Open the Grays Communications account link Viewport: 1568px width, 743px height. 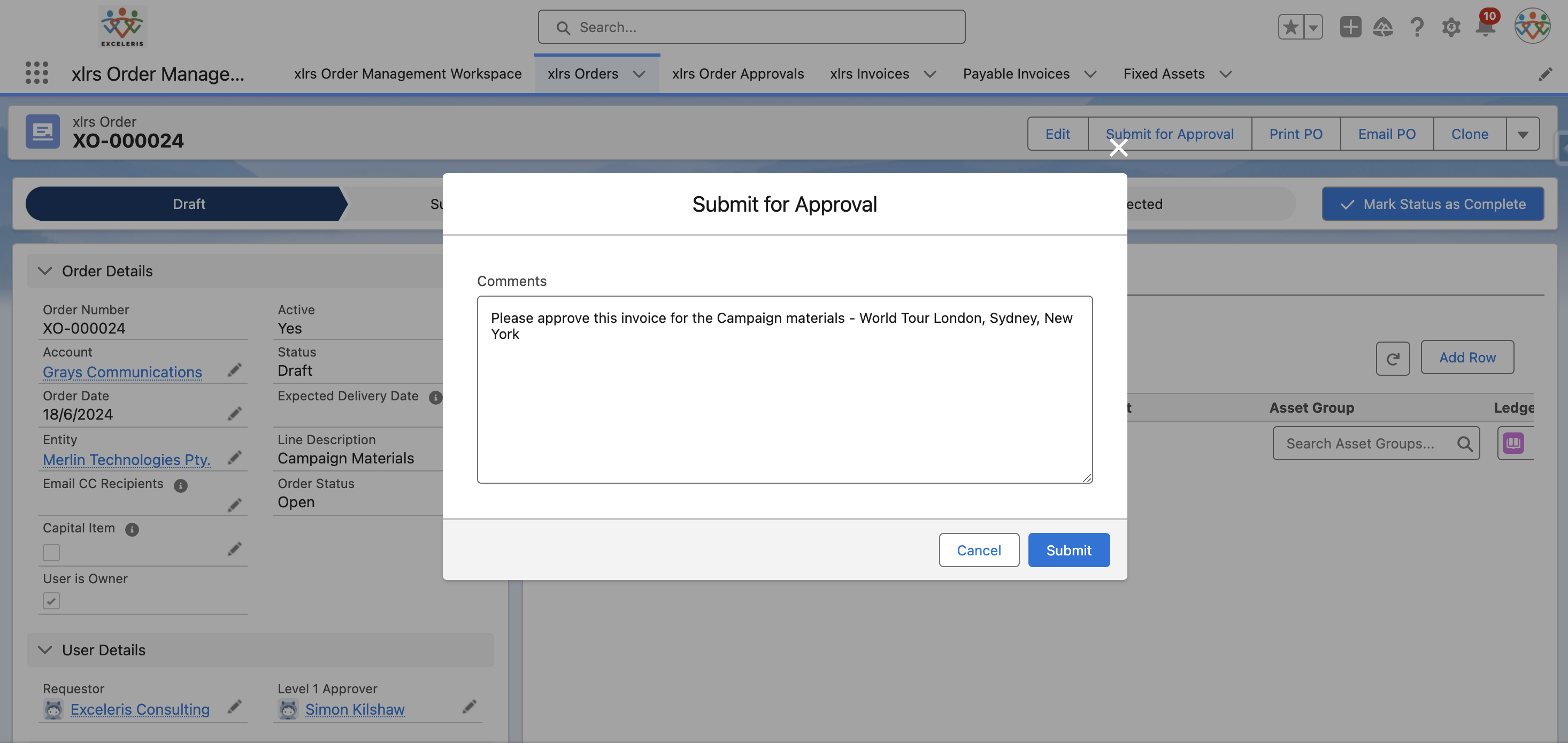tap(122, 372)
